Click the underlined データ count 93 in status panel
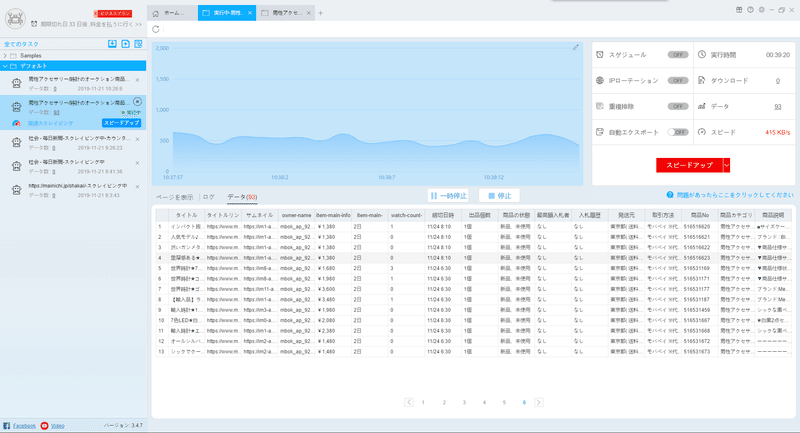The width and height of the screenshot is (800, 433). coord(778,107)
